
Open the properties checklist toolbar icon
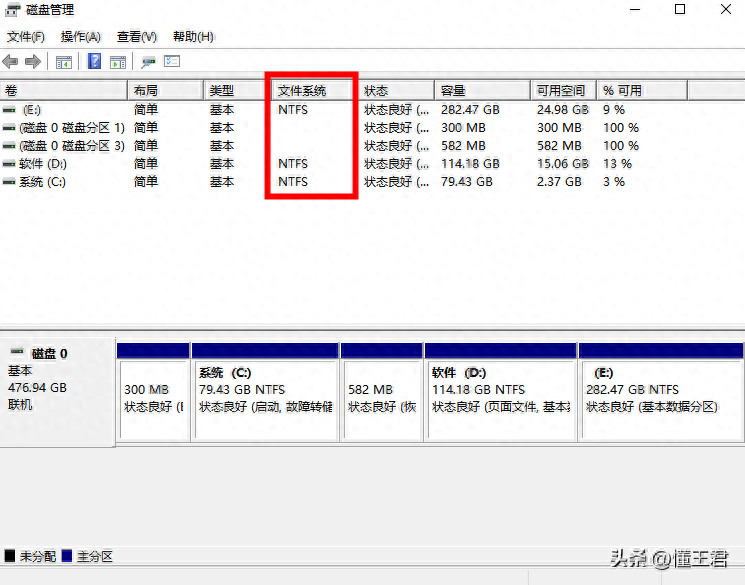coord(172,61)
